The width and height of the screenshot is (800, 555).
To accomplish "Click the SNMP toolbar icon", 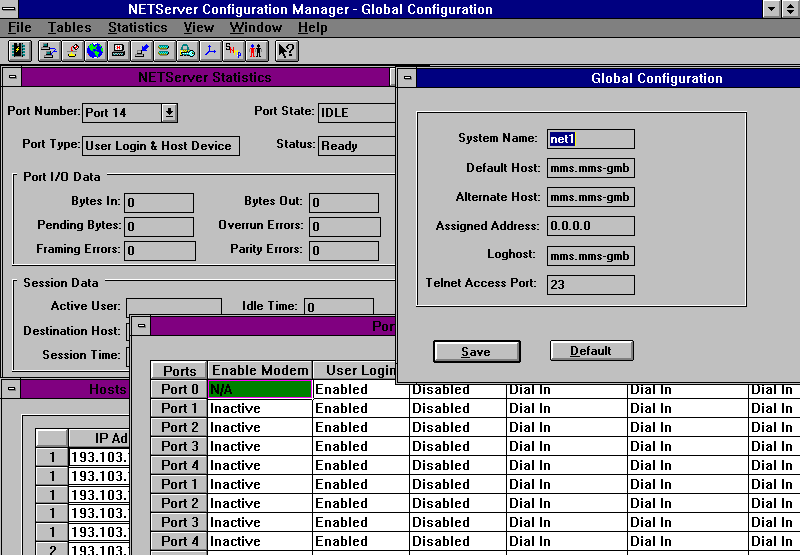I will click(x=233, y=50).
